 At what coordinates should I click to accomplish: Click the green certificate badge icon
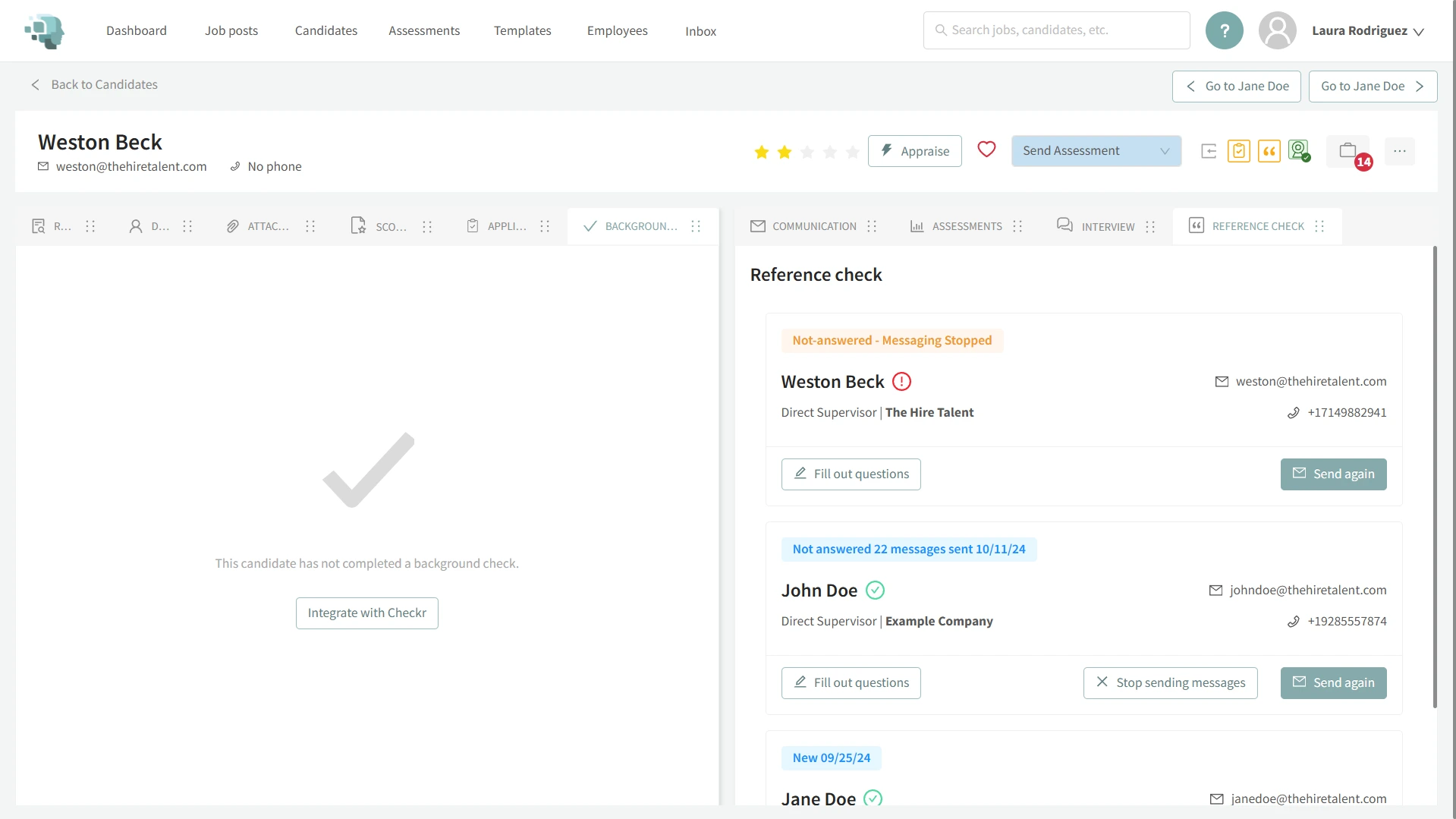coord(1298,150)
